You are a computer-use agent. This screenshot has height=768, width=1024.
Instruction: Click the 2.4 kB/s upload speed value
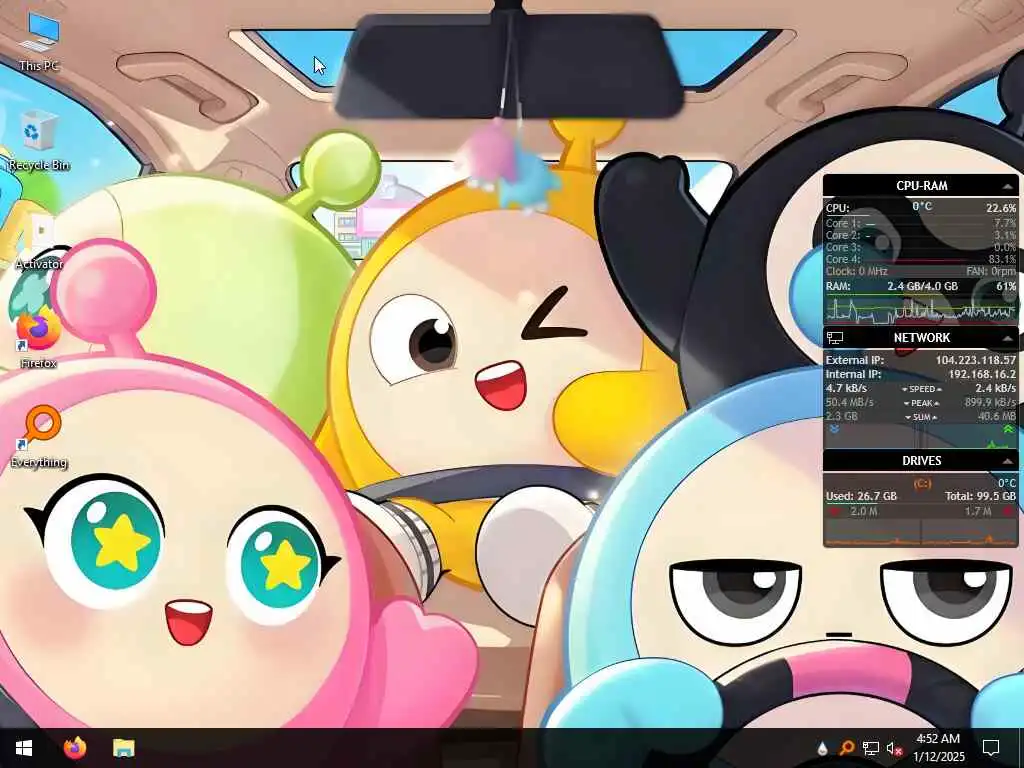click(995, 388)
